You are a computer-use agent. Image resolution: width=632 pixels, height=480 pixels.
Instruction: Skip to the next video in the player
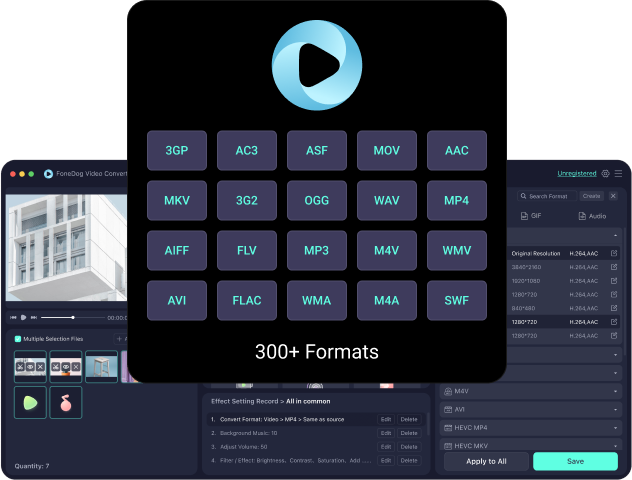34,318
